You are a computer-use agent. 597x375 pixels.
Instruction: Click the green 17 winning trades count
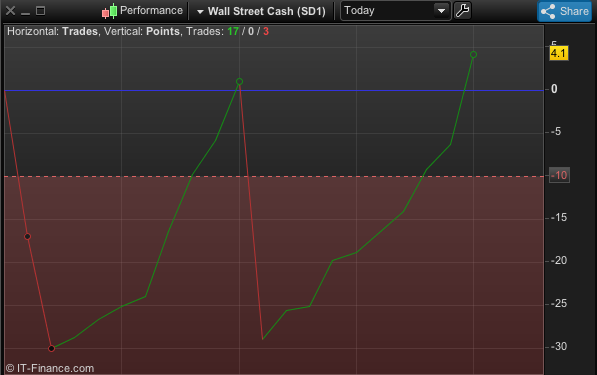coord(233,31)
